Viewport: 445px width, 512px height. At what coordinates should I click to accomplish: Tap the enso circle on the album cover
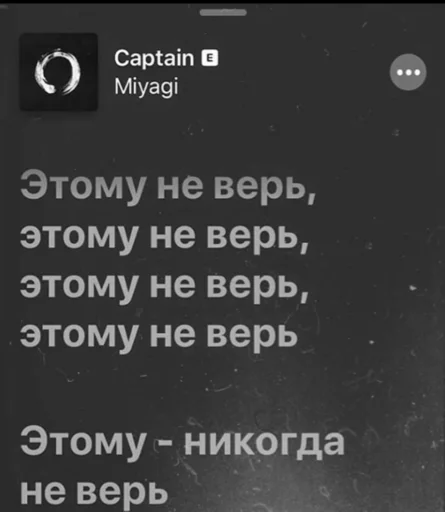(58, 72)
